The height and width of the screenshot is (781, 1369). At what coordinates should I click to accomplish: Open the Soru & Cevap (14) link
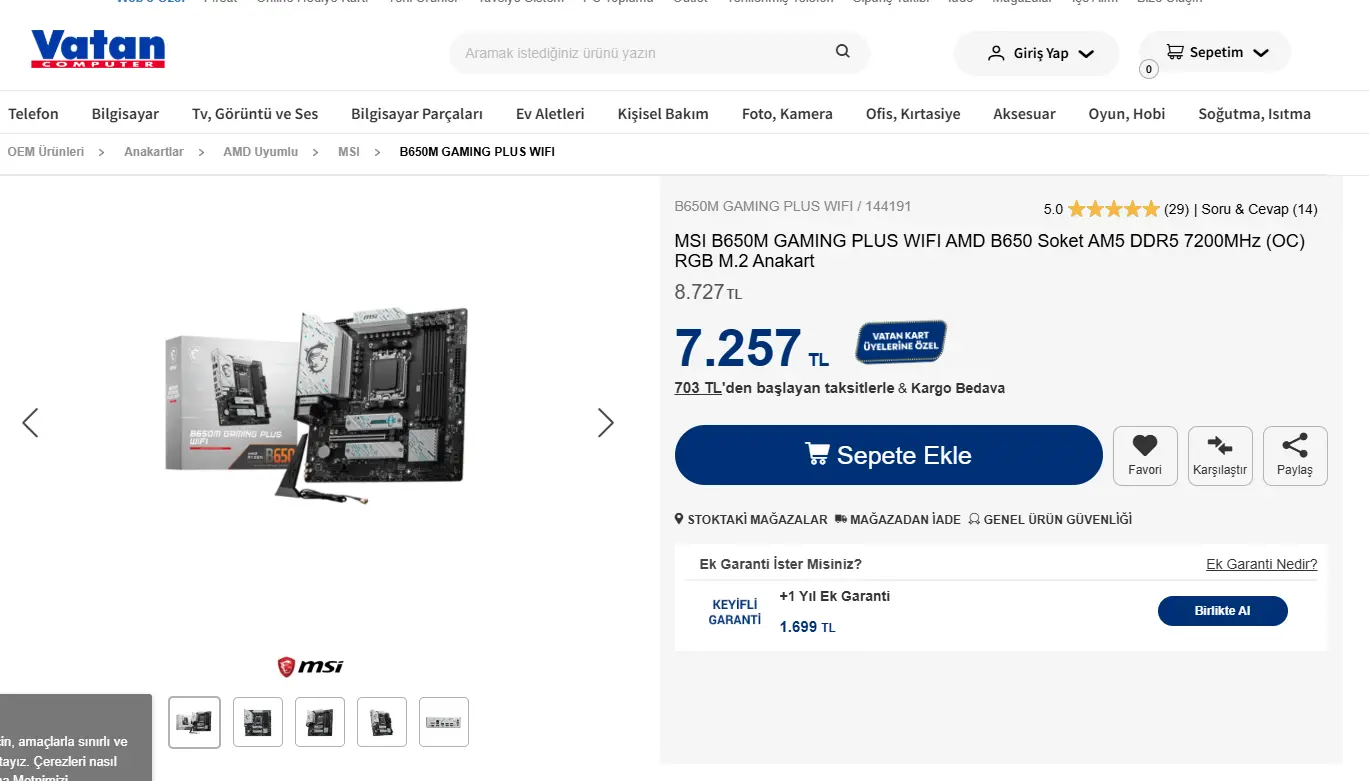point(1260,209)
